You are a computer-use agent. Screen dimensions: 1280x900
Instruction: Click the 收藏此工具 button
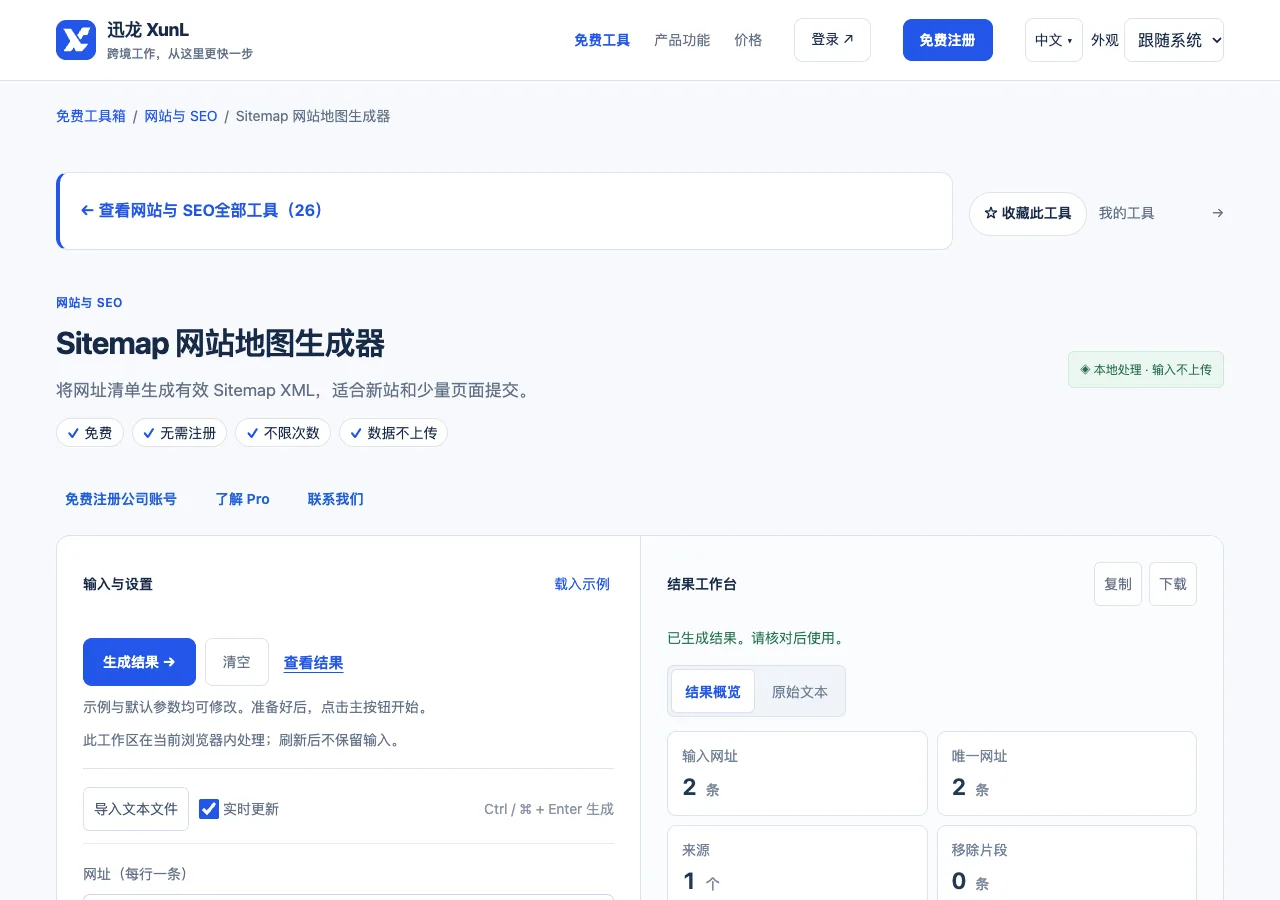click(1028, 213)
